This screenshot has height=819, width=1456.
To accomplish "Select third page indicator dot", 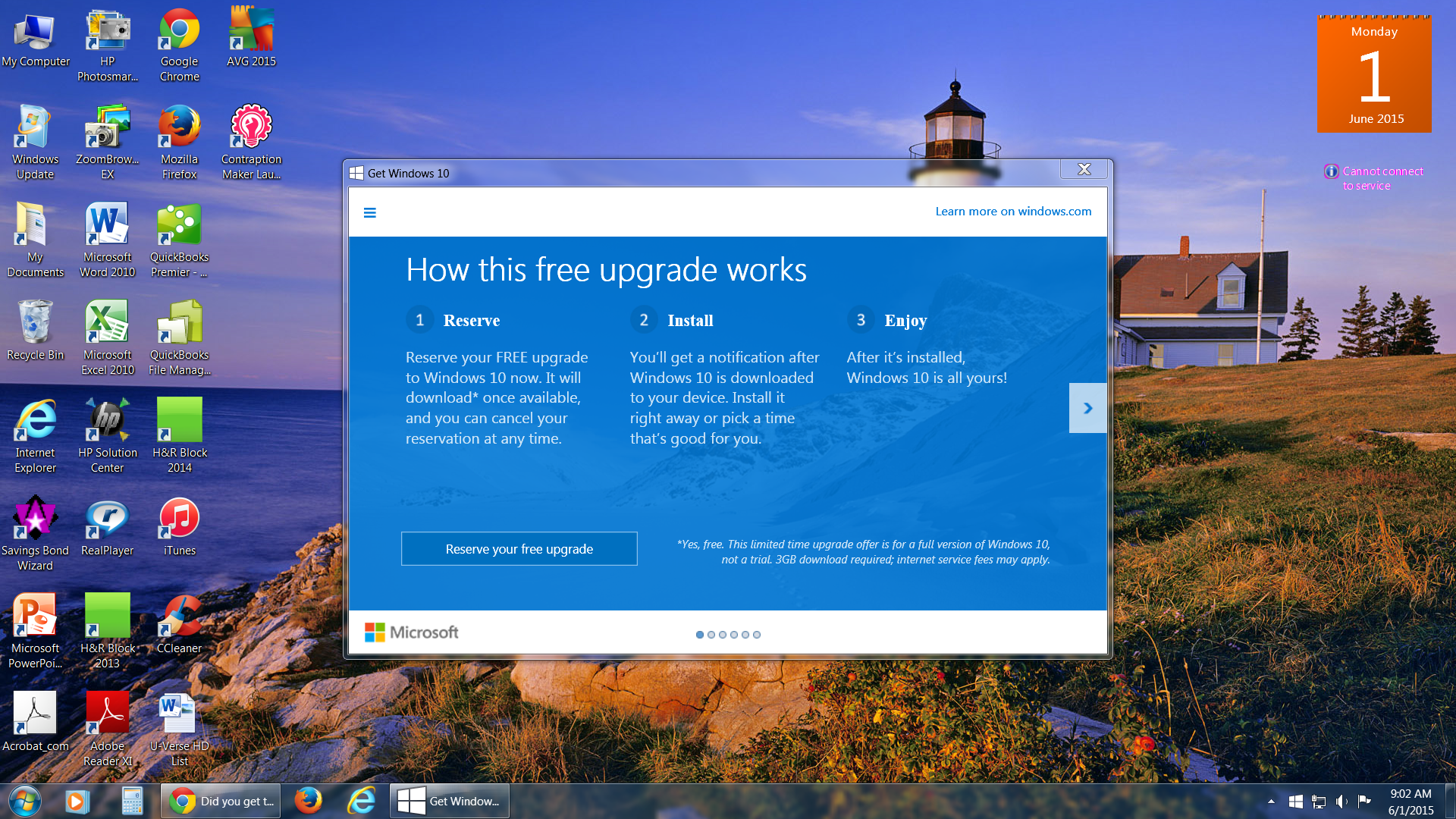I will pos(723,635).
